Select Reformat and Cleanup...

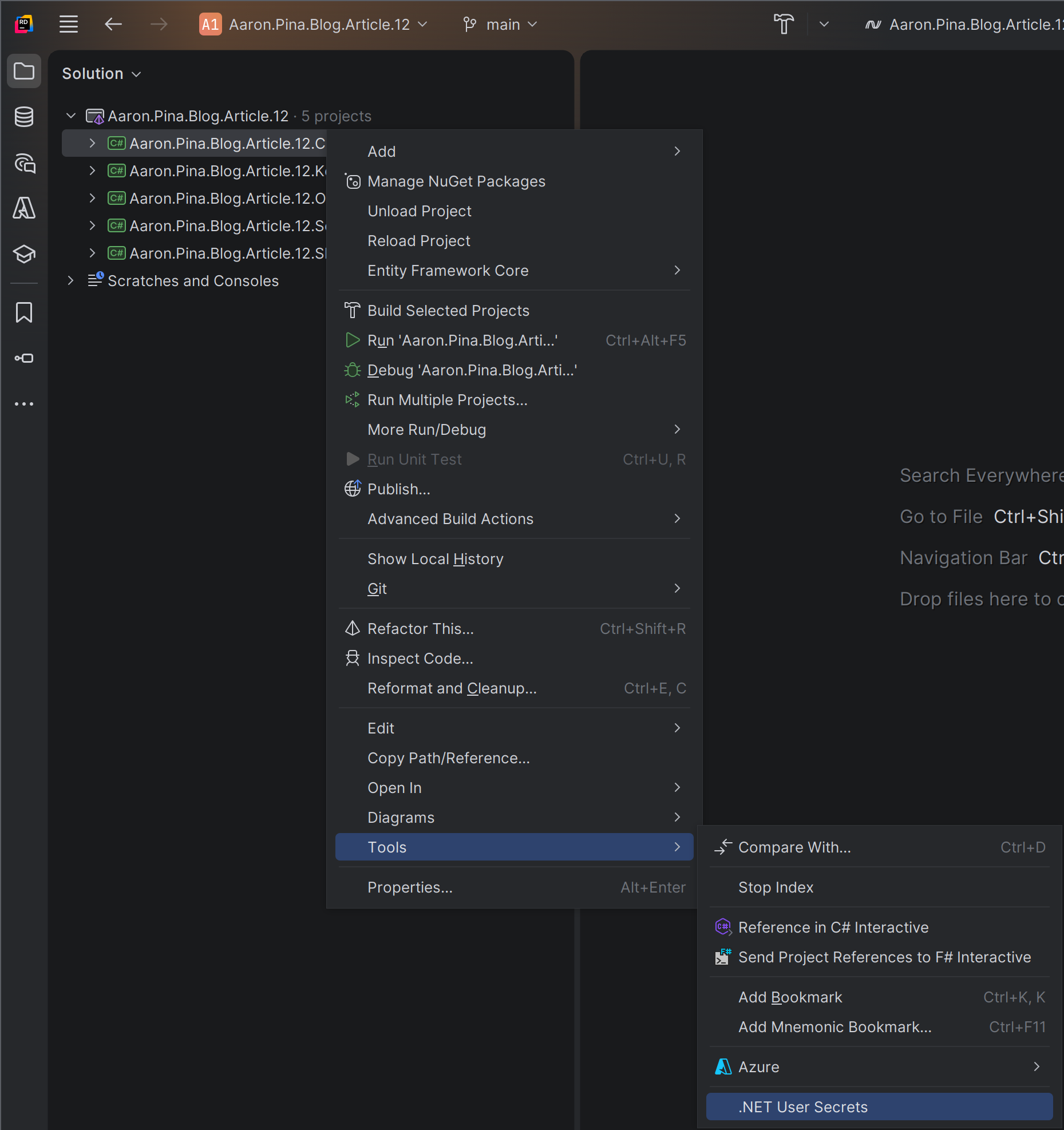(514, 688)
